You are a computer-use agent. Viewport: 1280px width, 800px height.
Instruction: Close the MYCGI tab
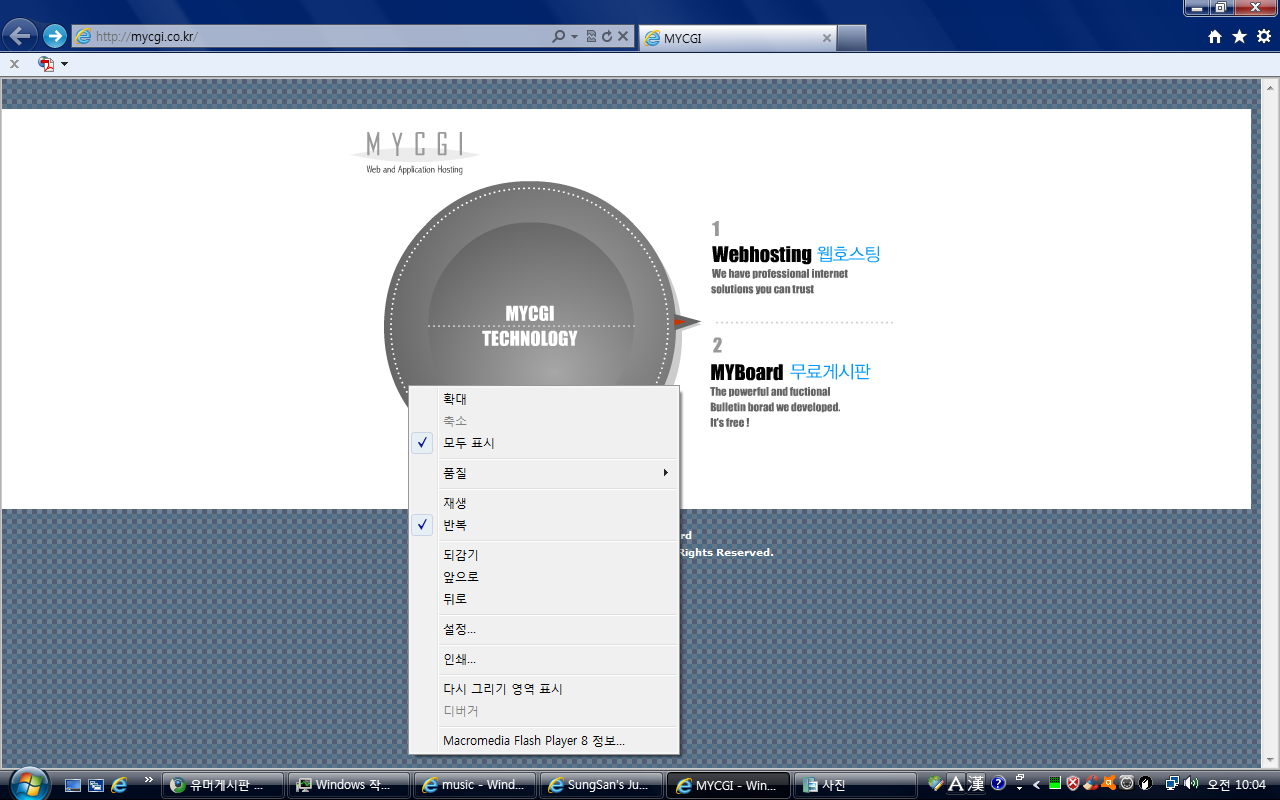827,38
